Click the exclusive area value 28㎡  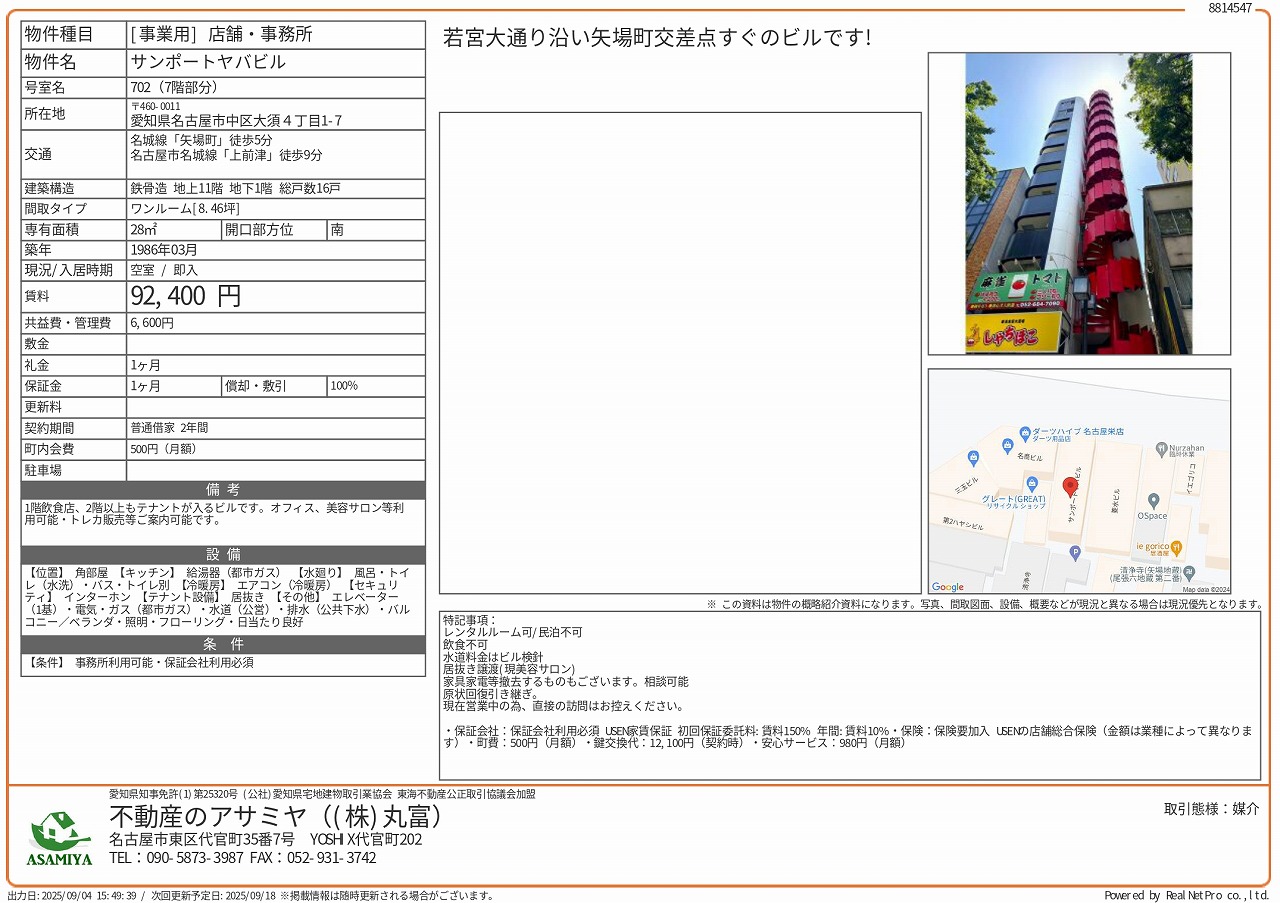pos(145,230)
